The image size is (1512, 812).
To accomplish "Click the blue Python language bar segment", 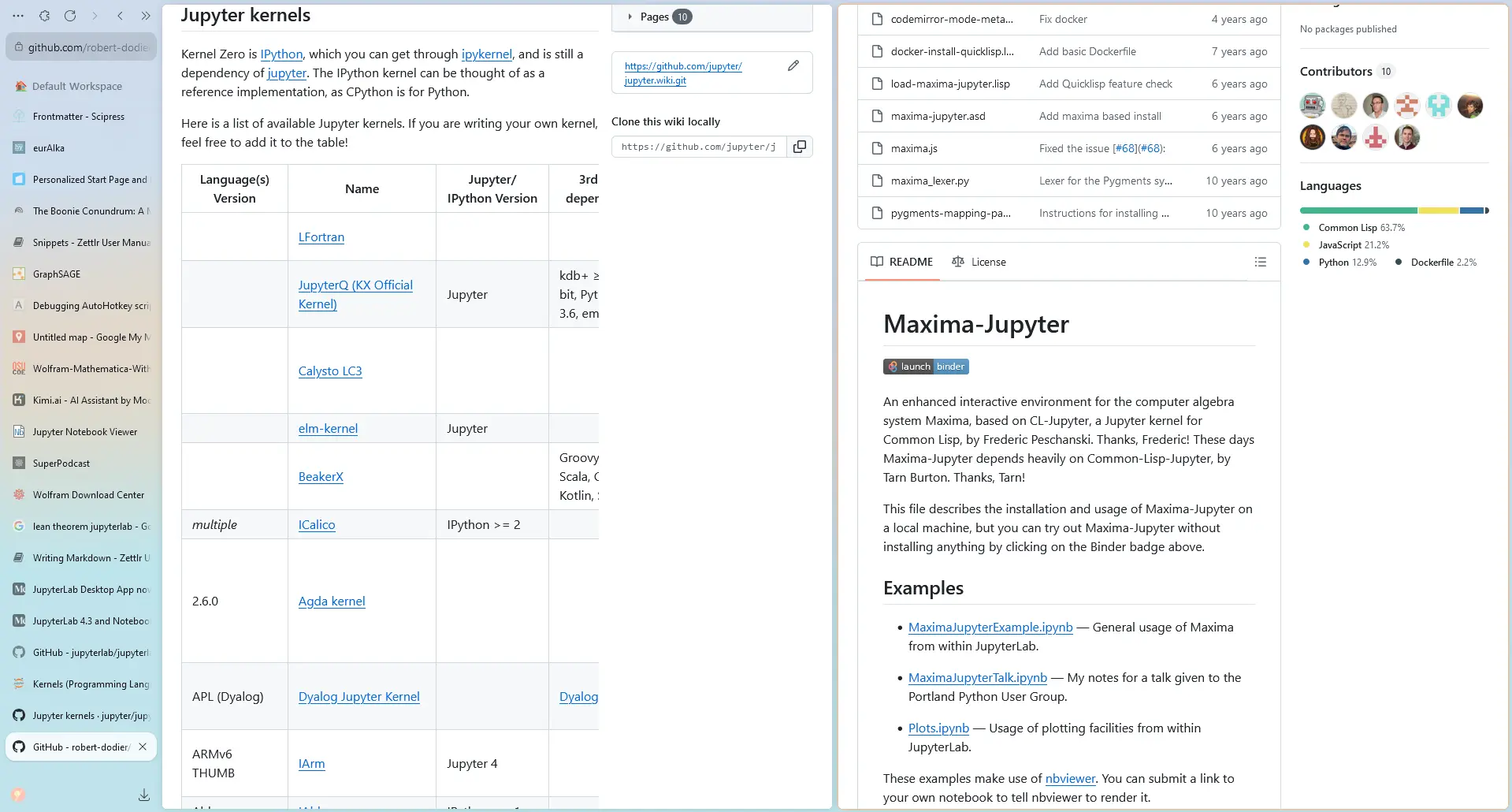I will coord(1472,210).
